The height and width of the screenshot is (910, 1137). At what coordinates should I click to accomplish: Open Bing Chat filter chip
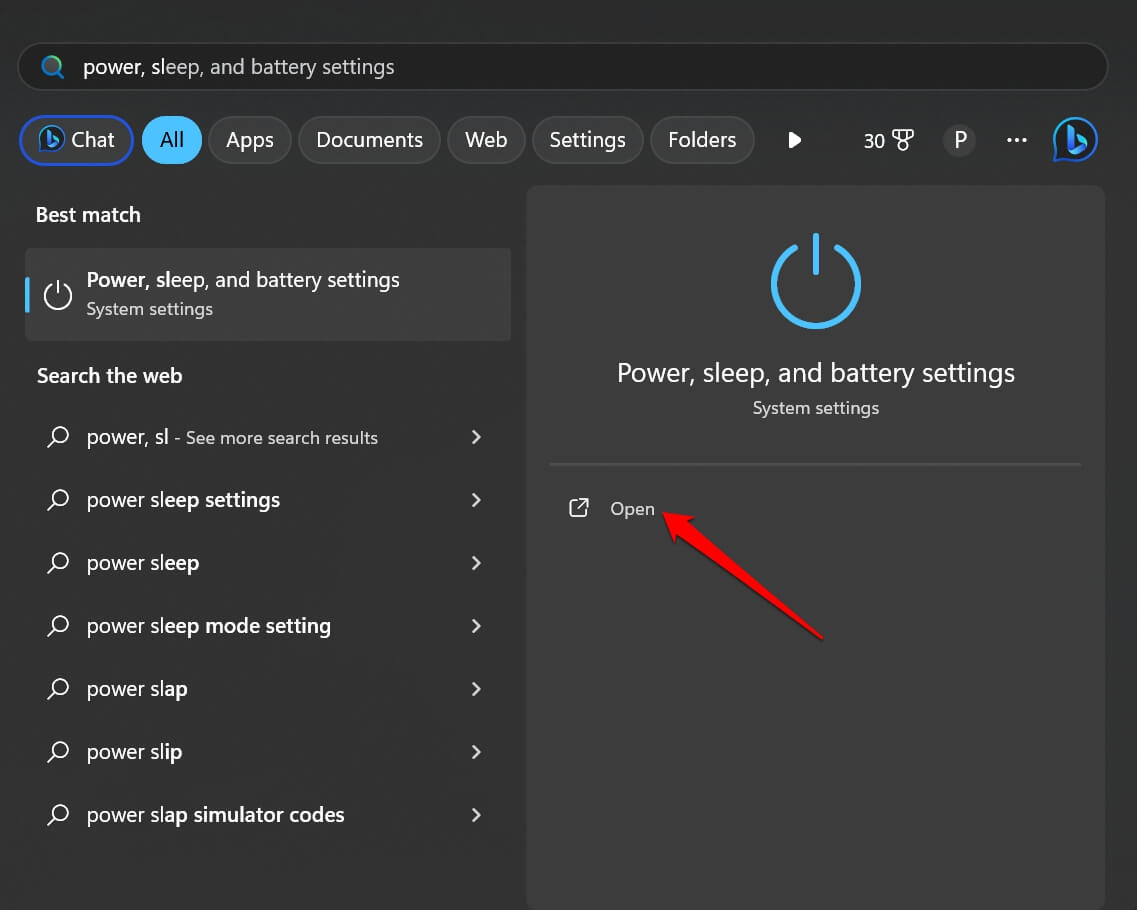76,140
